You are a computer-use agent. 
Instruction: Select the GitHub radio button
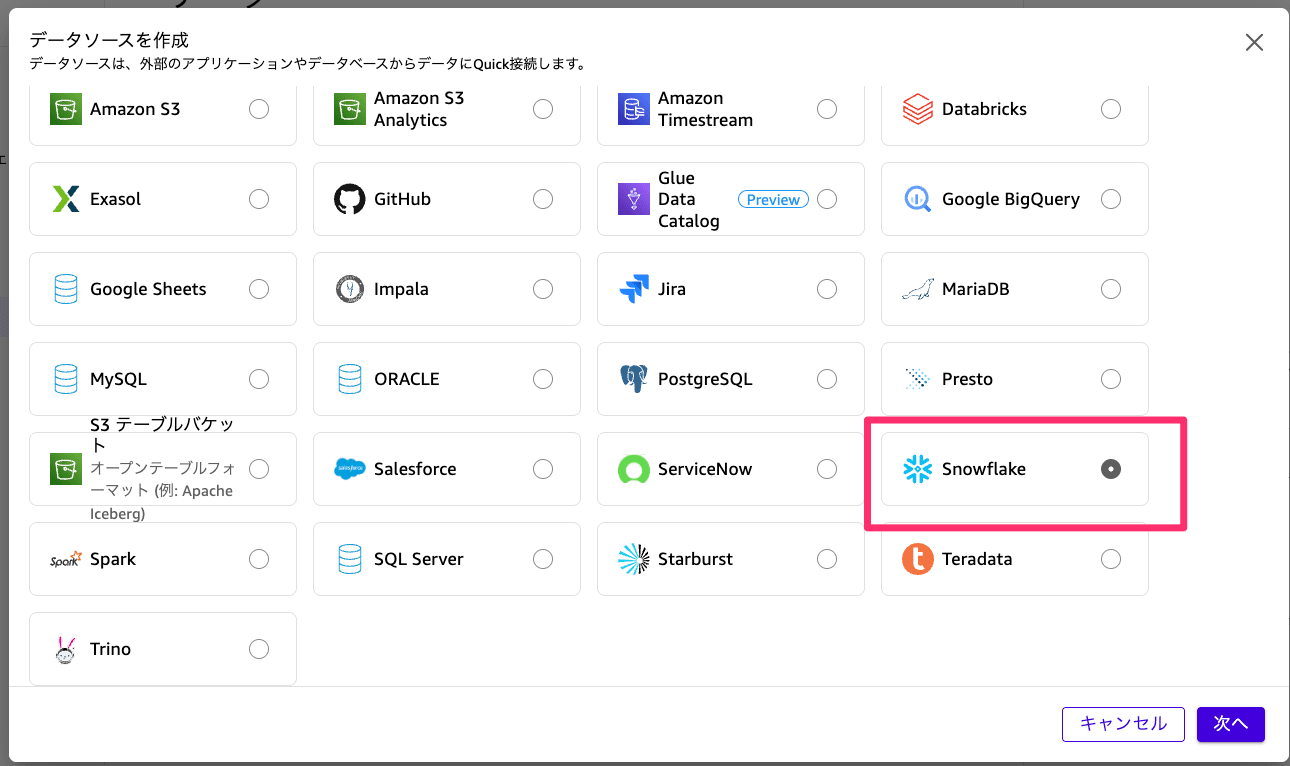click(543, 199)
